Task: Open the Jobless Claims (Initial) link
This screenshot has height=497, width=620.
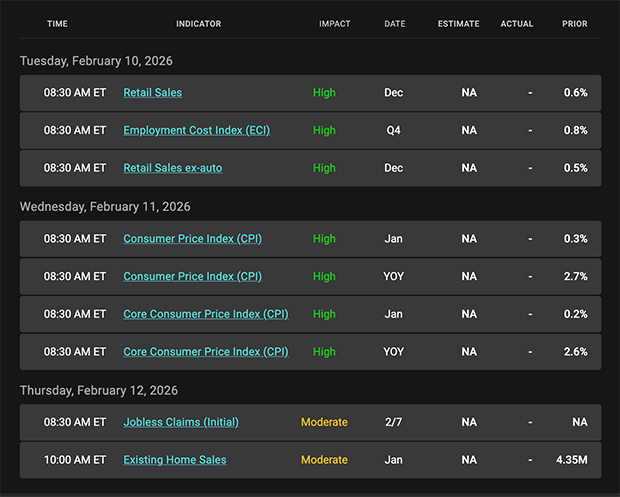Action: [x=181, y=422]
